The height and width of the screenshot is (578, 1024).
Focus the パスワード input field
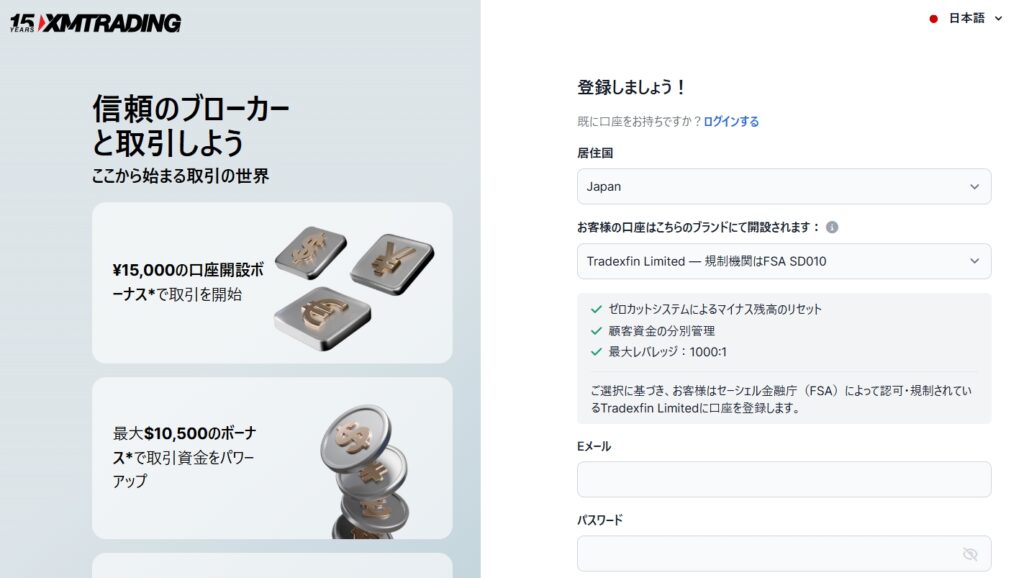coord(784,554)
